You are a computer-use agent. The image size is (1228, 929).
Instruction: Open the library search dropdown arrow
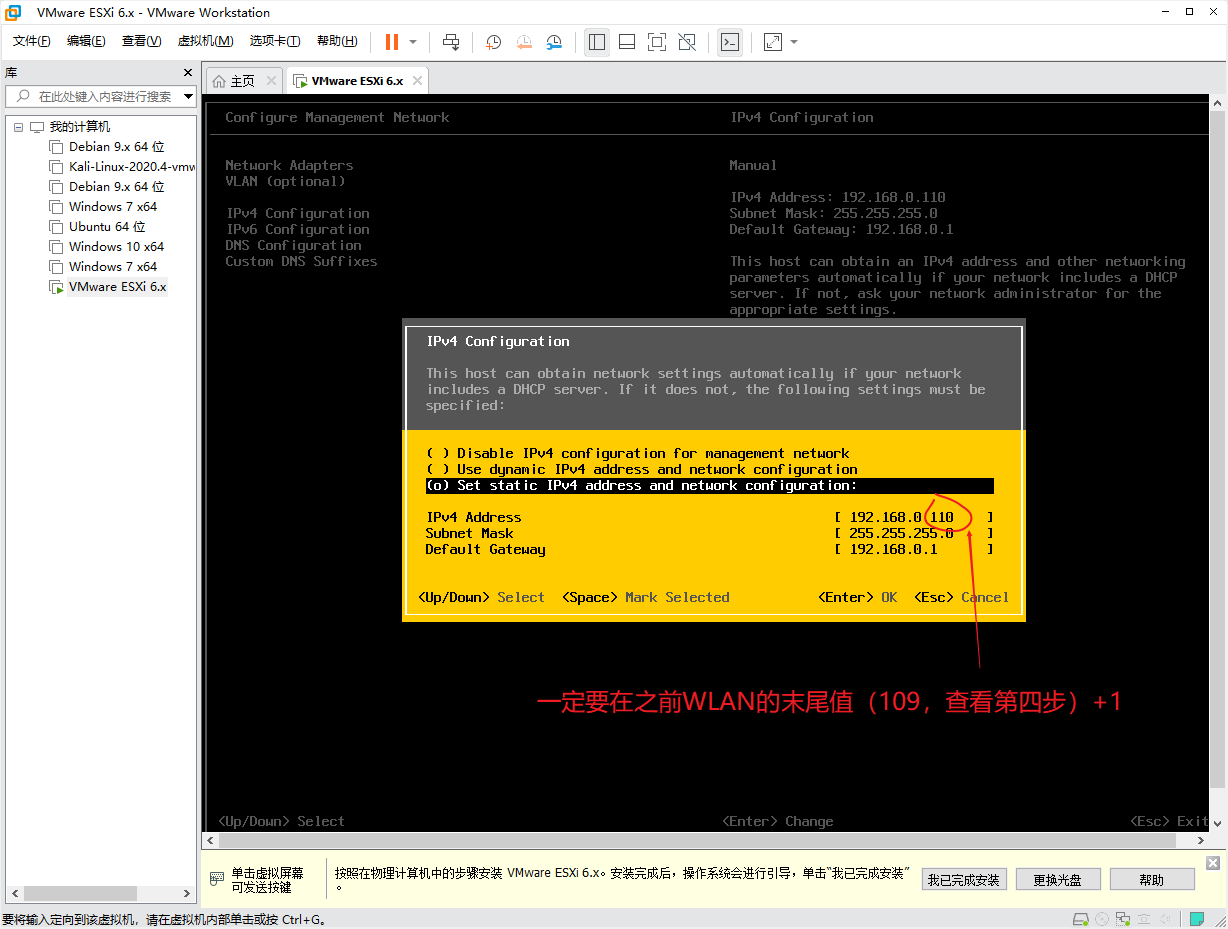click(x=188, y=97)
